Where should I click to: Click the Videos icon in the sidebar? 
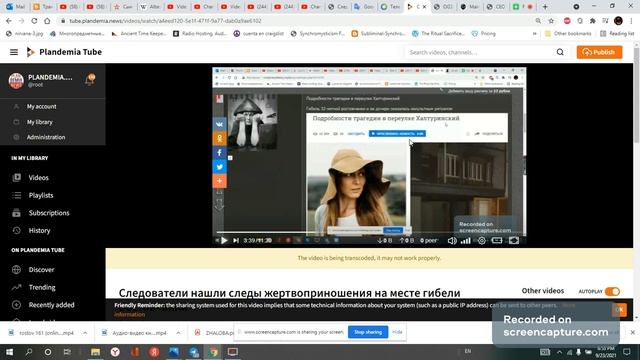coord(16,178)
